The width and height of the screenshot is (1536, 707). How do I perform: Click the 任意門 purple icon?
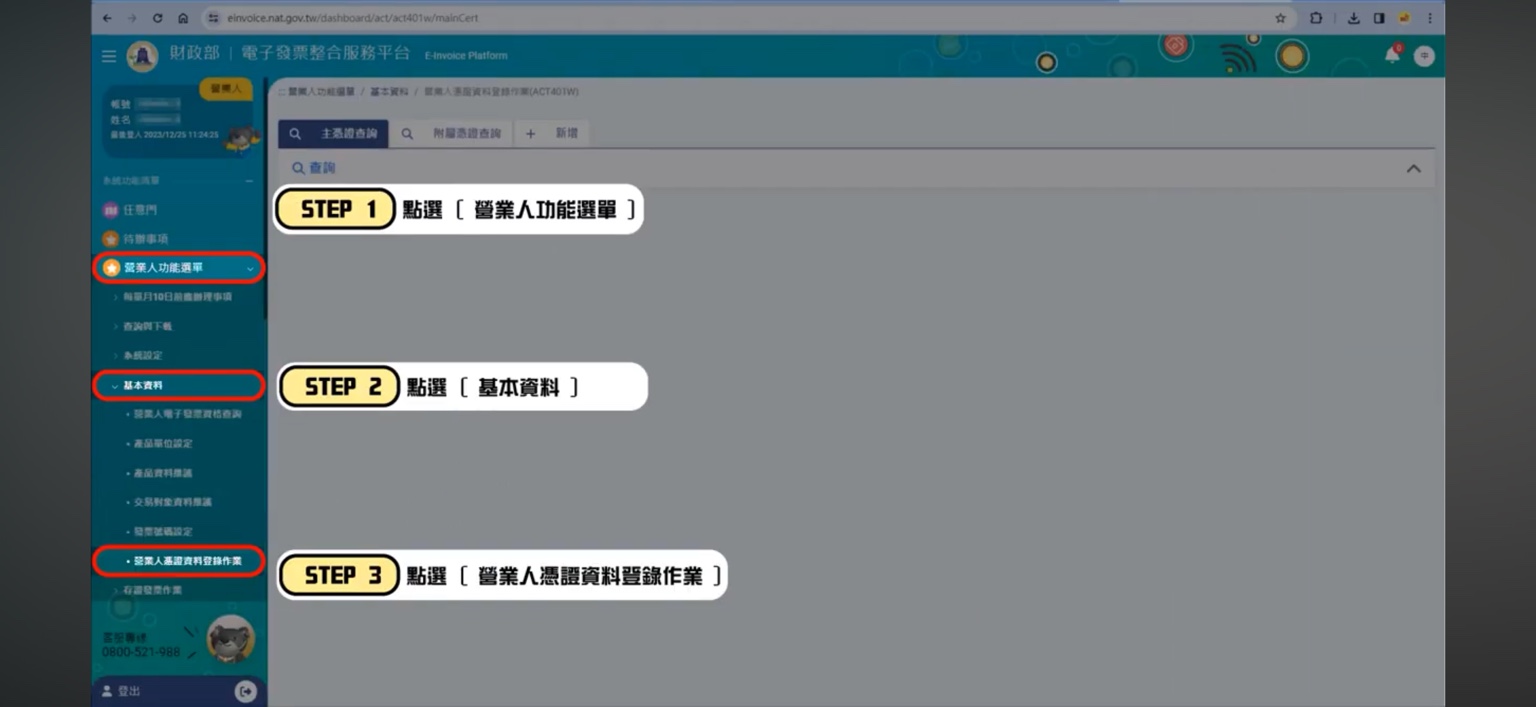click(111, 210)
